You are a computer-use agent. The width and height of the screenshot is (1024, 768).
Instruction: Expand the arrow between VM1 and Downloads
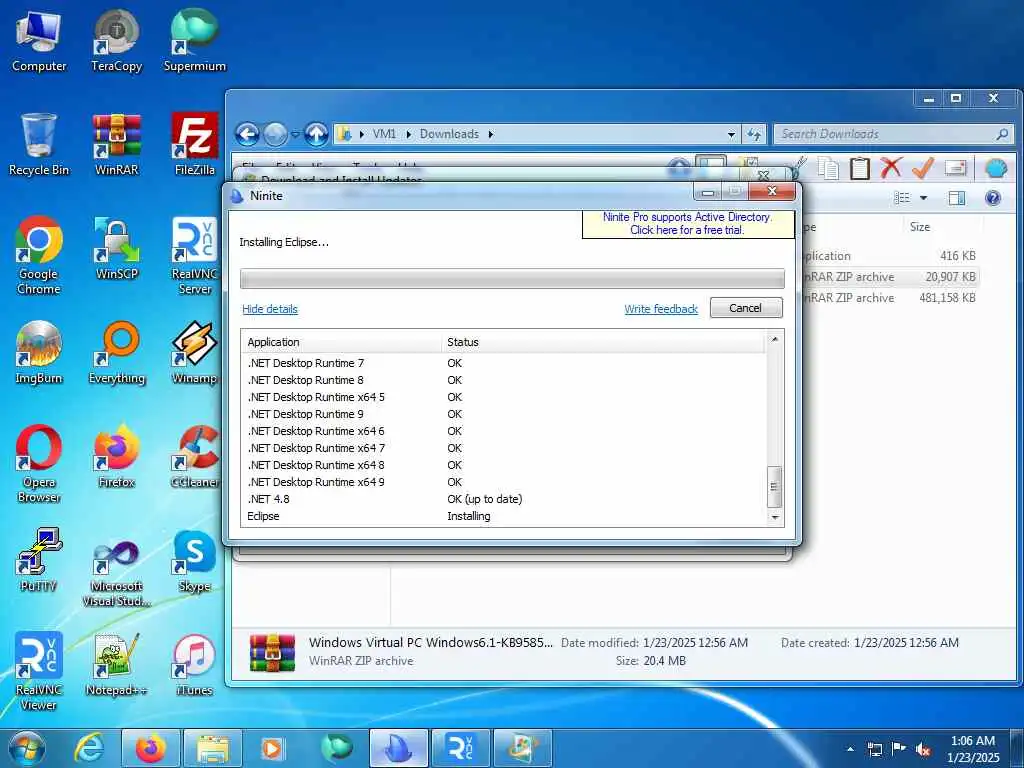click(409, 135)
